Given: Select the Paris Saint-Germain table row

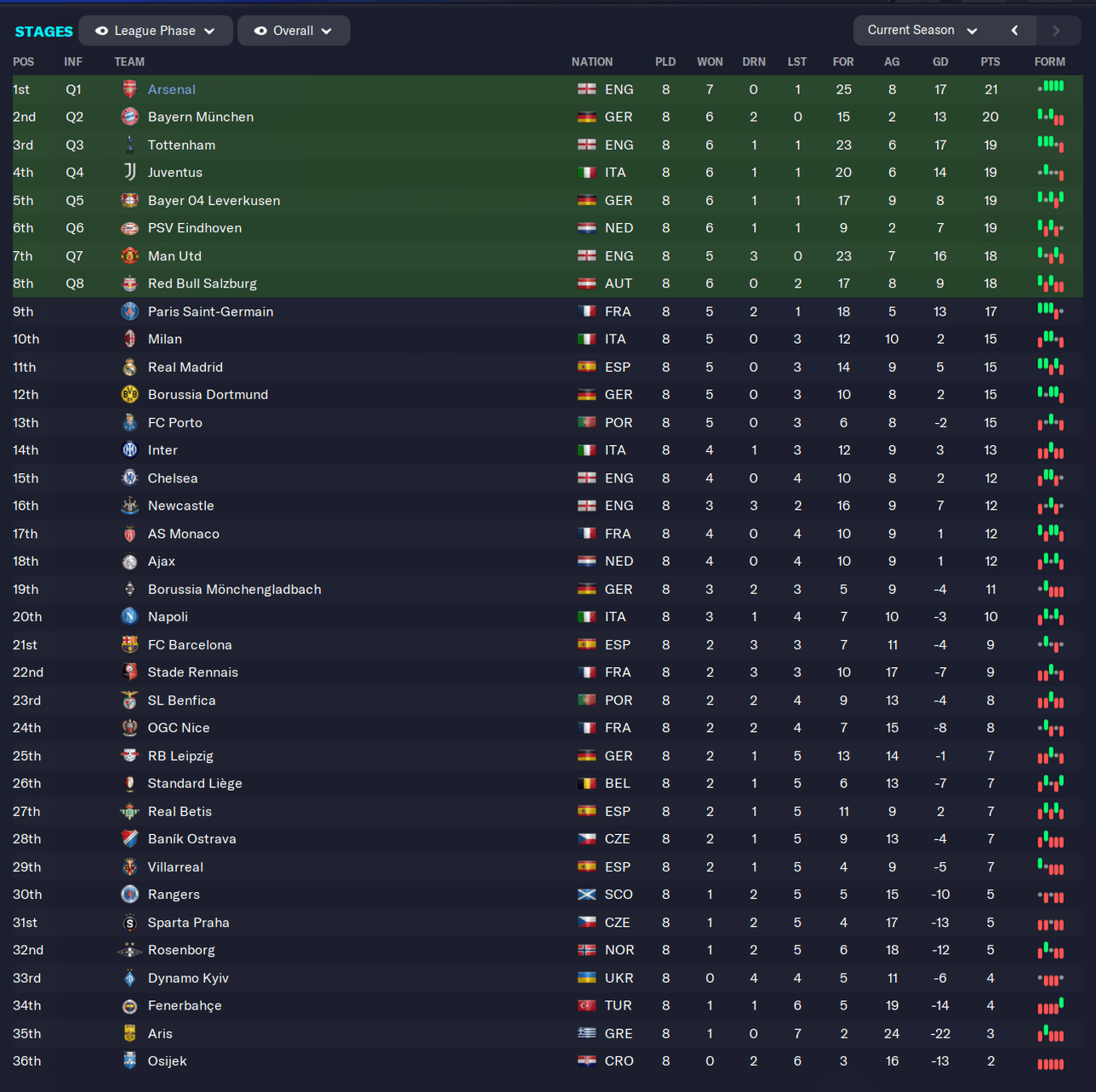Looking at the screenshot, I should click(547, 312).
